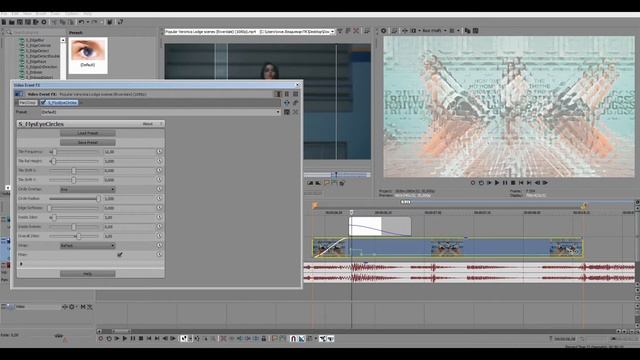Click the external monitor preview icon
Screen dimensions: 640x360
[394, 31]
